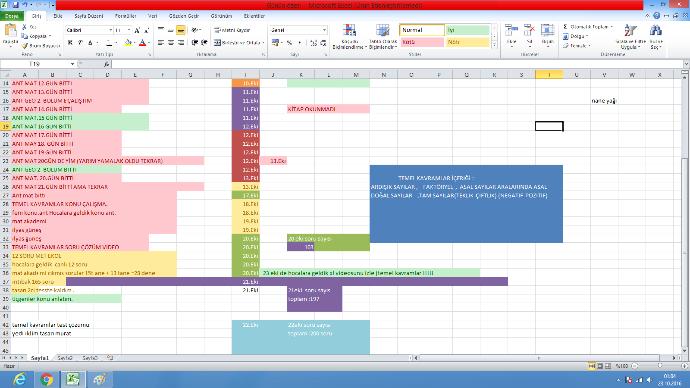Toggle Italic formatting
This screenshot has width=690, height=388.
(x=80, y=43)
